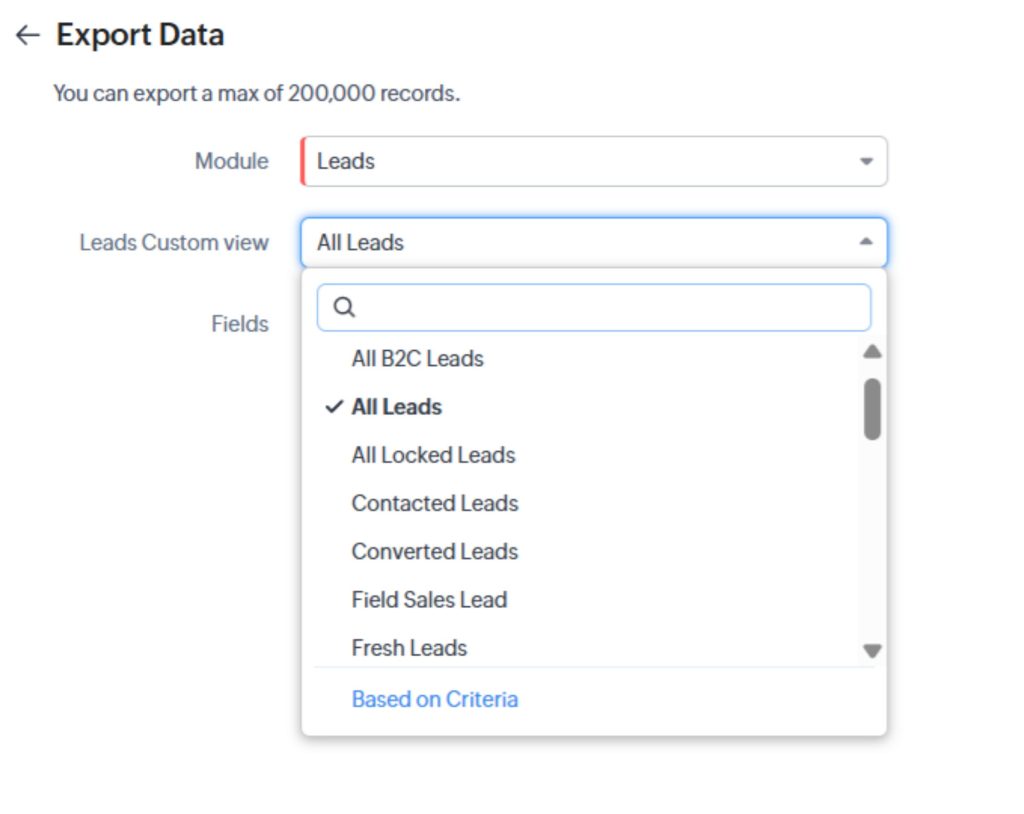Click the 200,000 records limit note
This screenshot has width=1024, height=814.
(257, 93)
